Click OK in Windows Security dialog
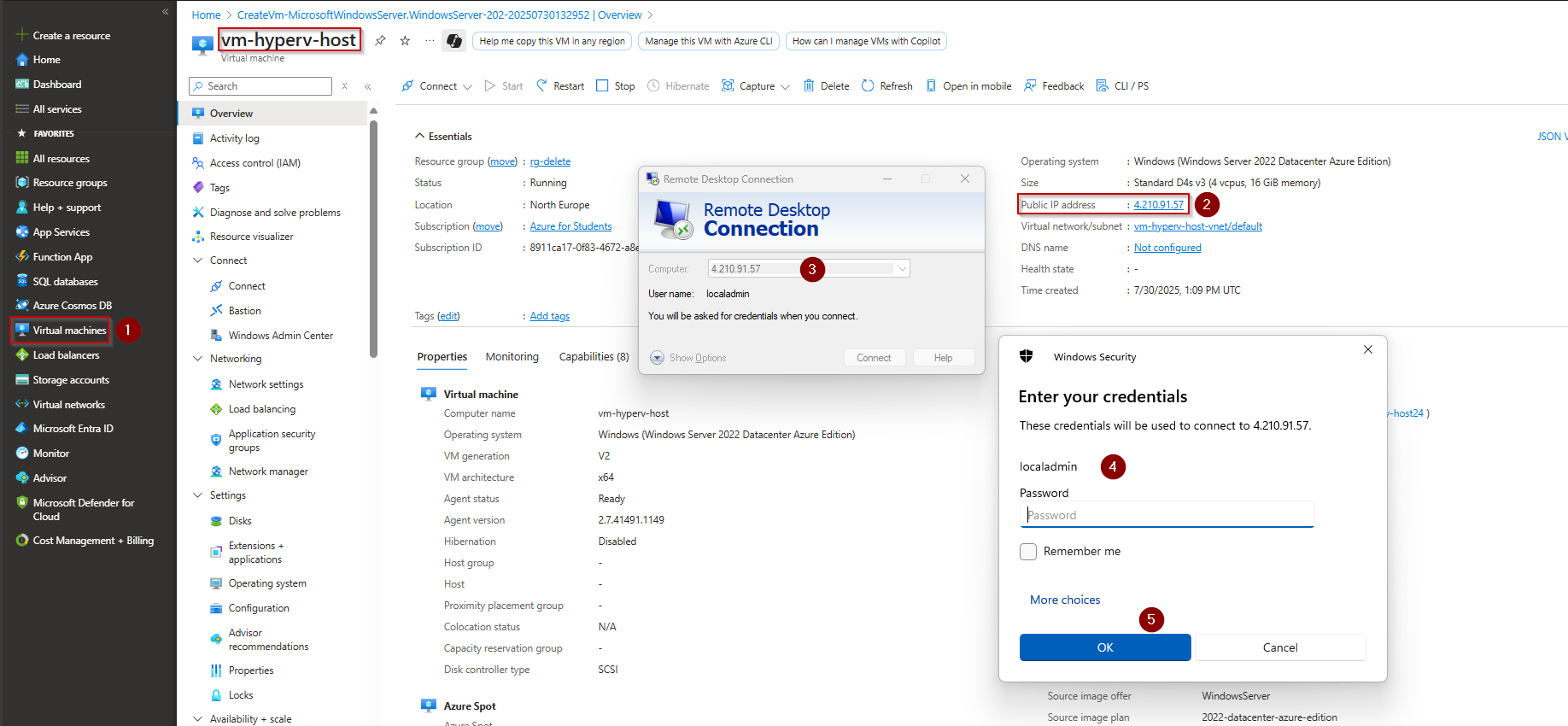The height and width of the screenshot is (726, 1568). coord(1105,647)
